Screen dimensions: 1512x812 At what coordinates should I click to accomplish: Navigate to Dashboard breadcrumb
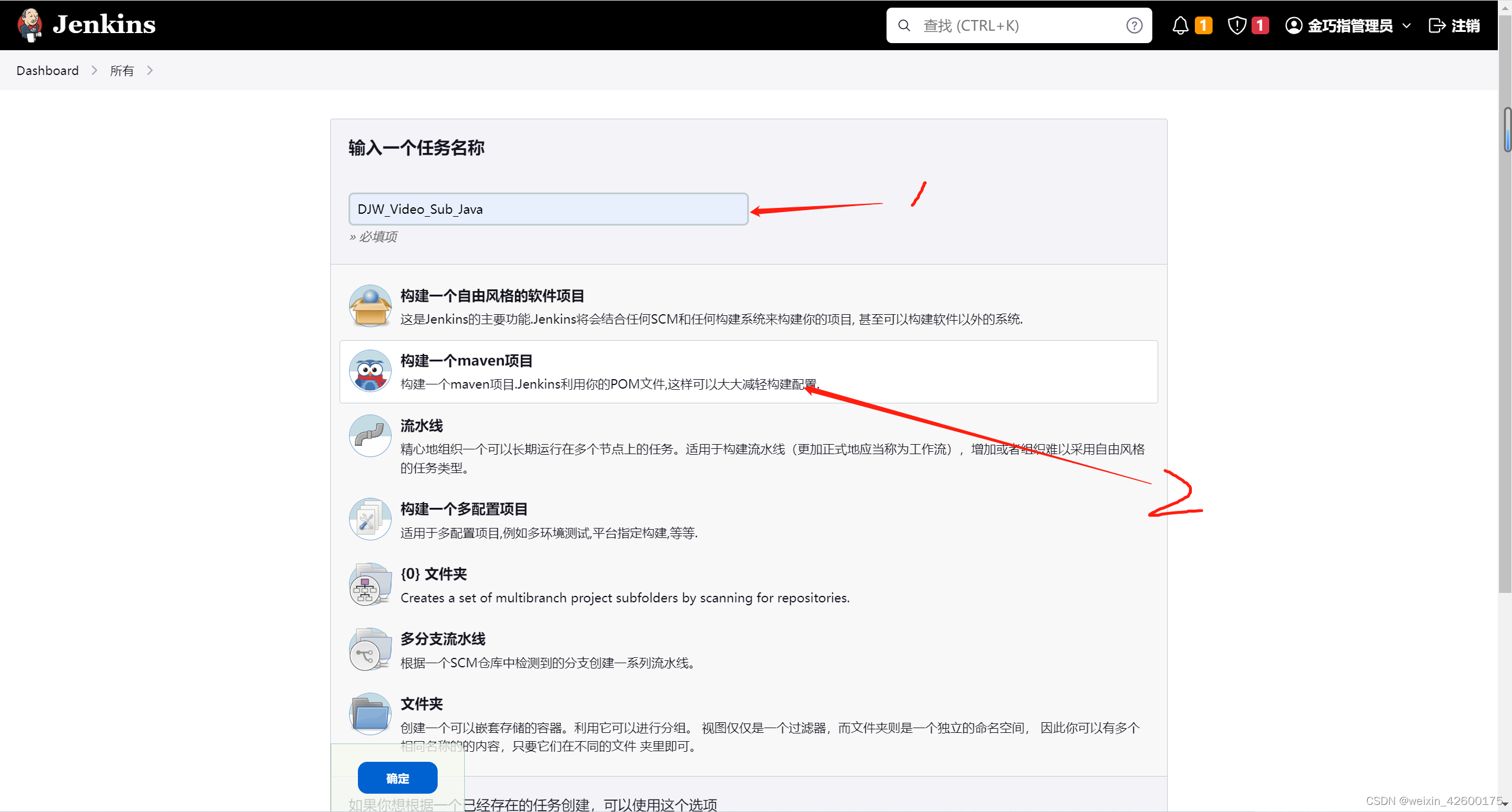click(x=47, y=70)
